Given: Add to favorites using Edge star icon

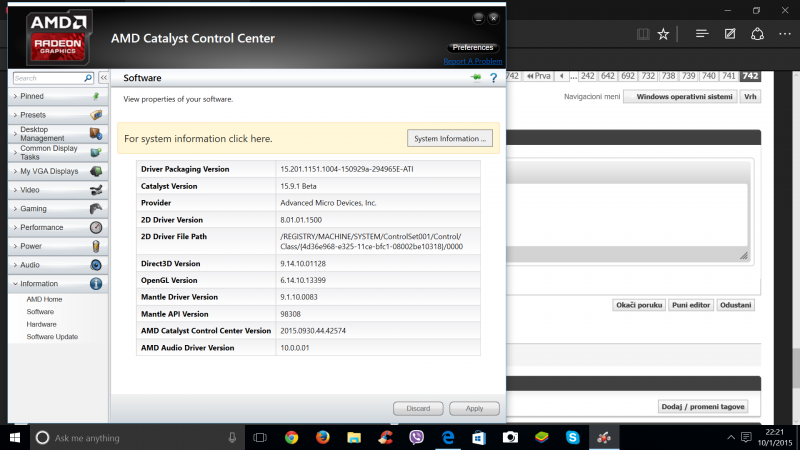Looking at the screenshot, I should [x=663, y=34].
